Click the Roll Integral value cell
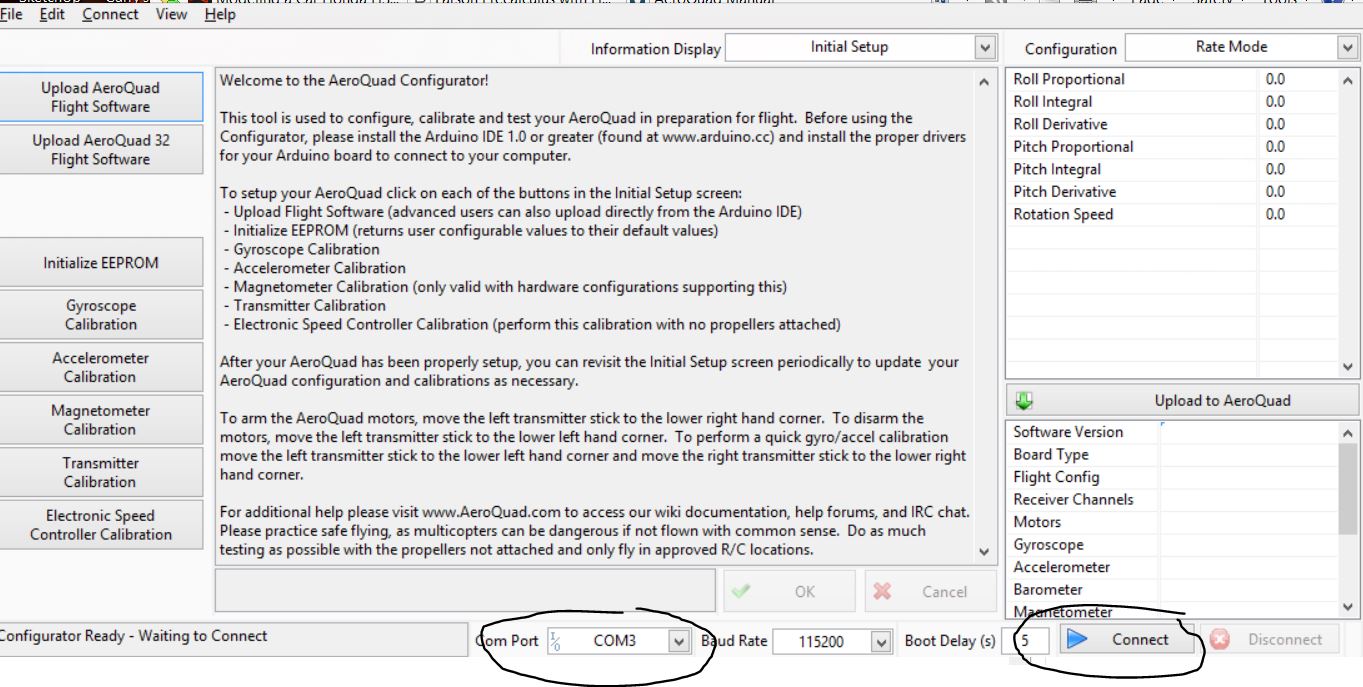The image size is (1363, 687). coord(1298,102)
